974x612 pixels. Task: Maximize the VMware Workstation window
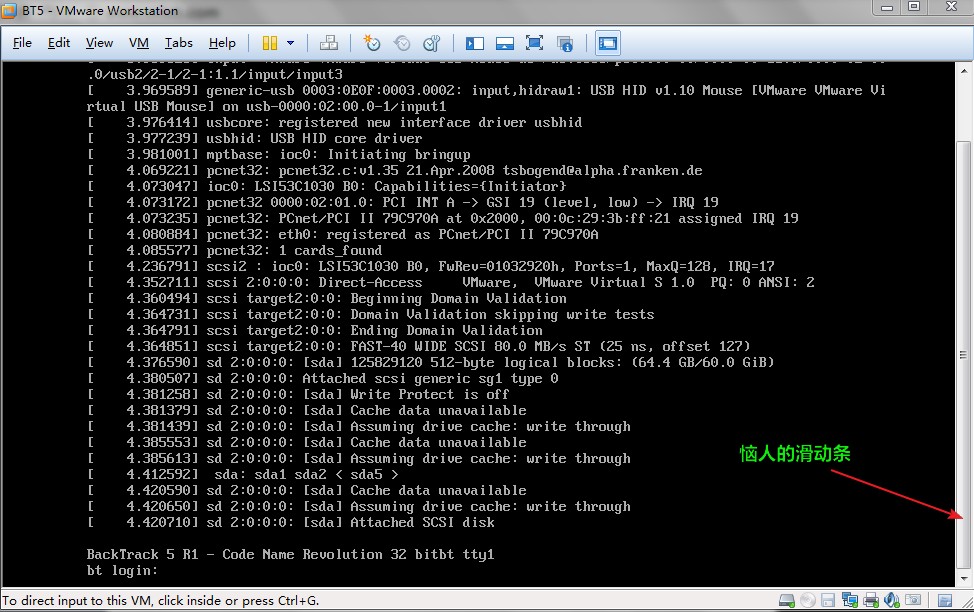pyautogui.click(x=914, y=7)
